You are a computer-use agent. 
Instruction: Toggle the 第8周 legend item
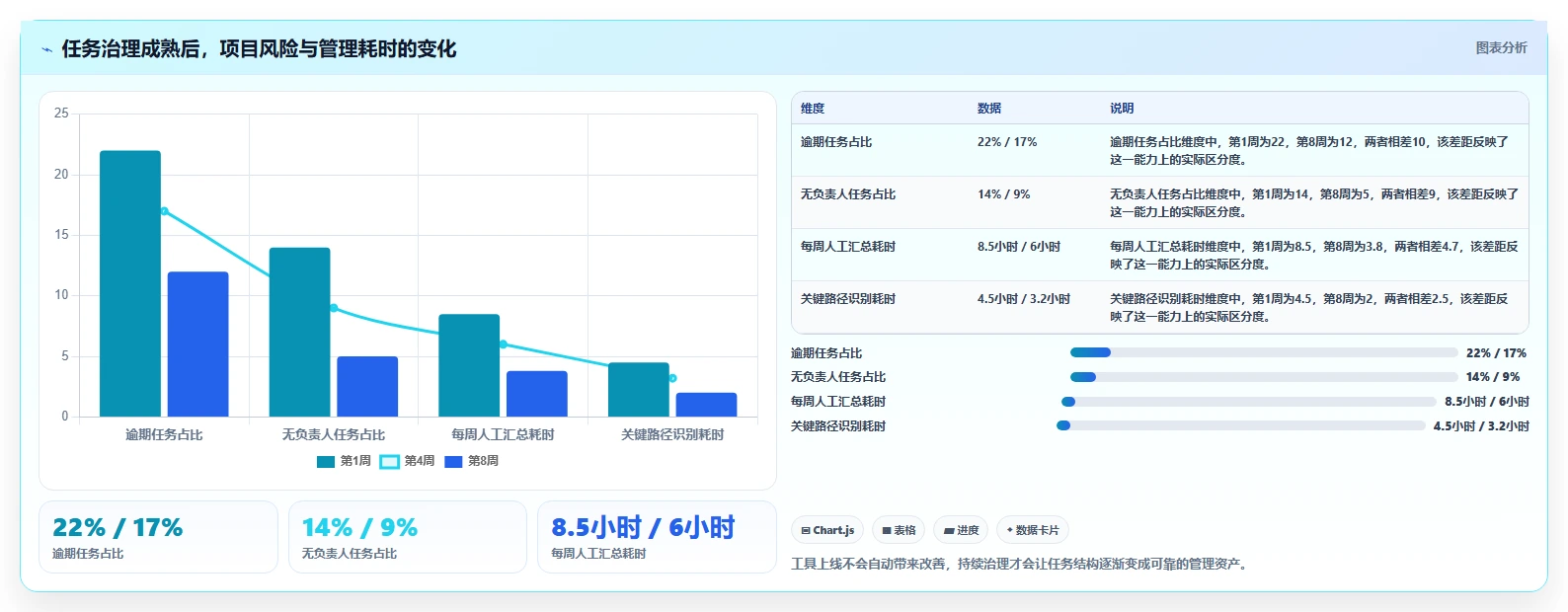[471, 461]
